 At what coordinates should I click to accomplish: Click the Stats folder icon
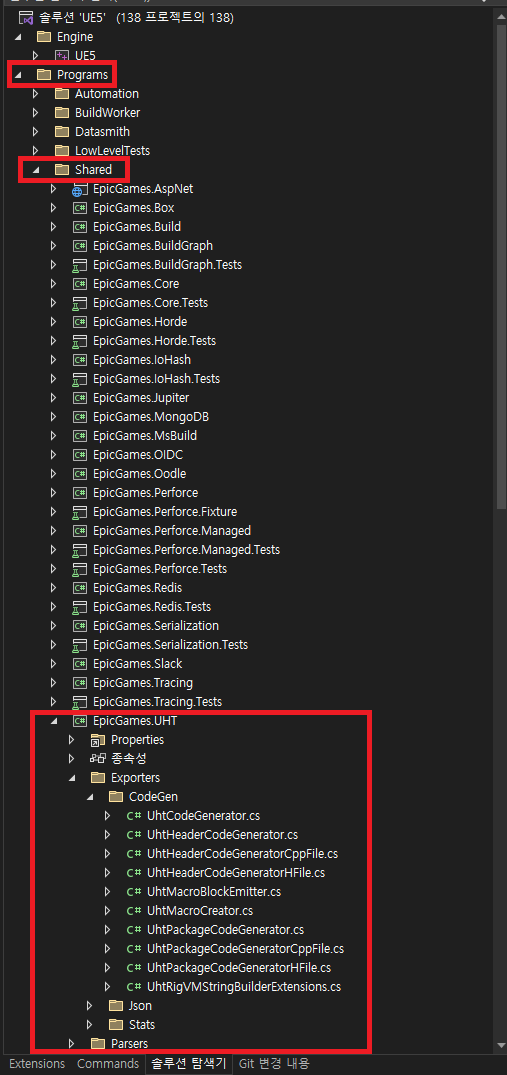(x=116, y=1025)
